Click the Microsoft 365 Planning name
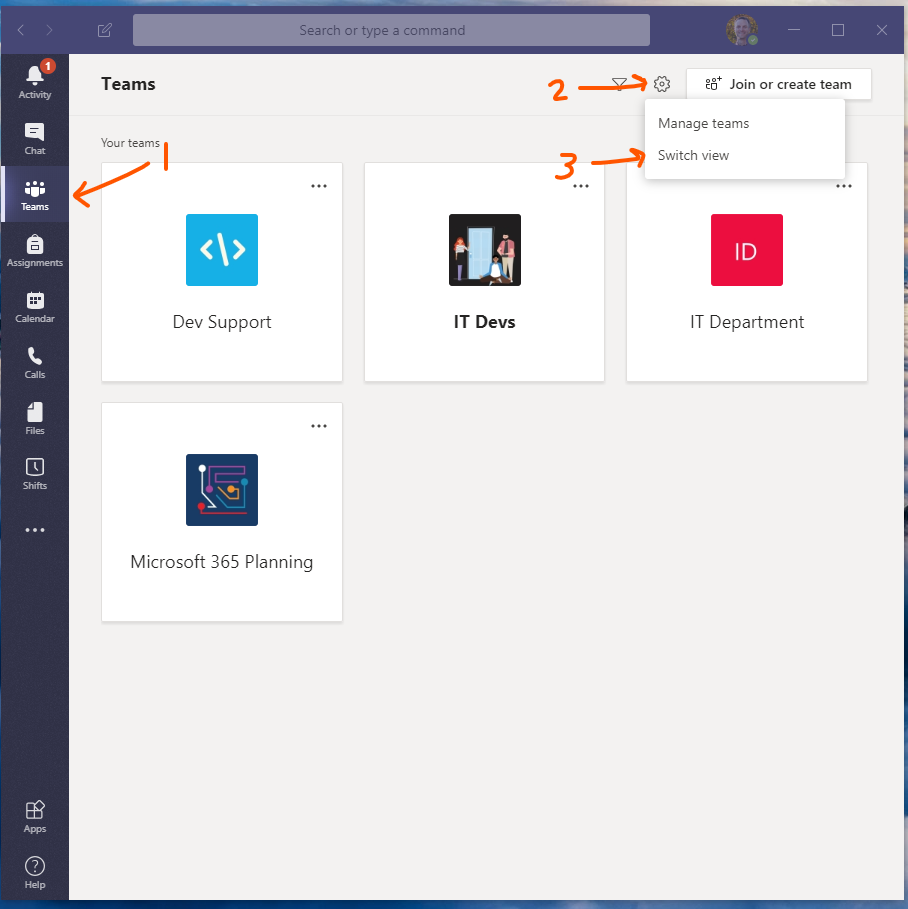 (x=222, y=562)
